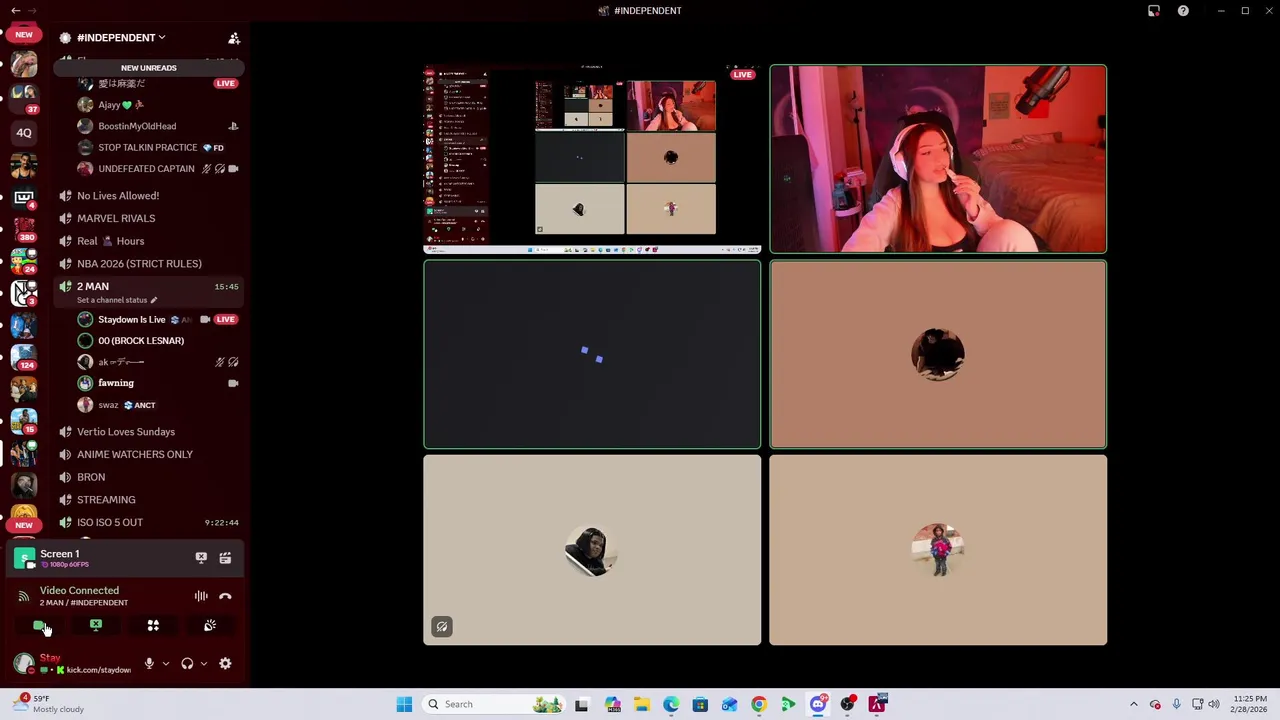Screen dimensions: 1280x720
Task: Select user fawning in voice list
Action: point(116,383)
